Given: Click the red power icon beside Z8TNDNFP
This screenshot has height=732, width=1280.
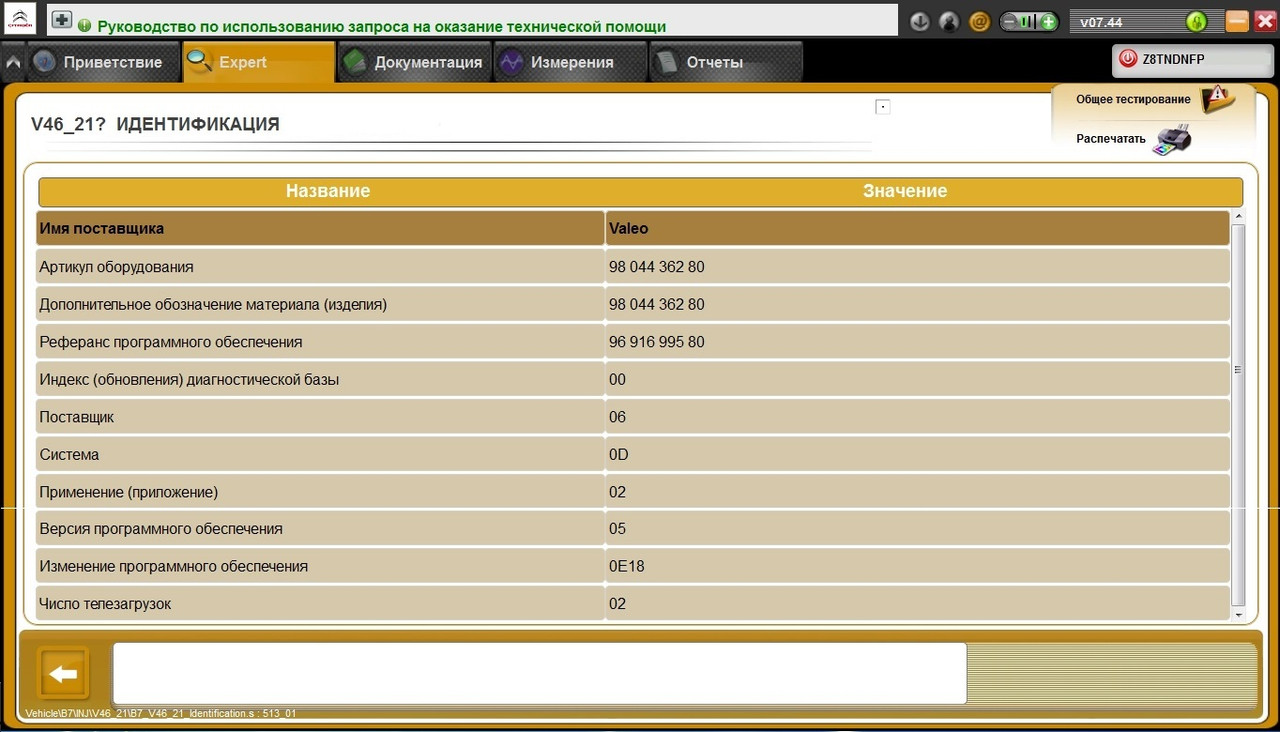Looking at the screenshot, I should click(x=1128, y=59).
